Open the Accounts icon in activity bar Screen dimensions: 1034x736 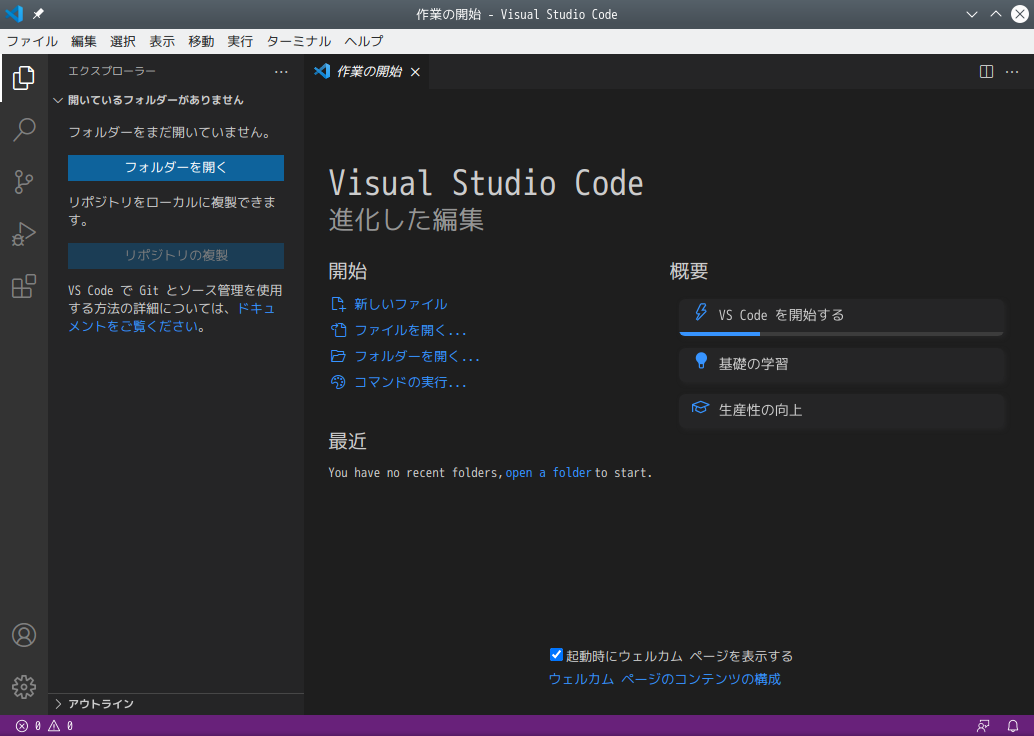point(24,634)
